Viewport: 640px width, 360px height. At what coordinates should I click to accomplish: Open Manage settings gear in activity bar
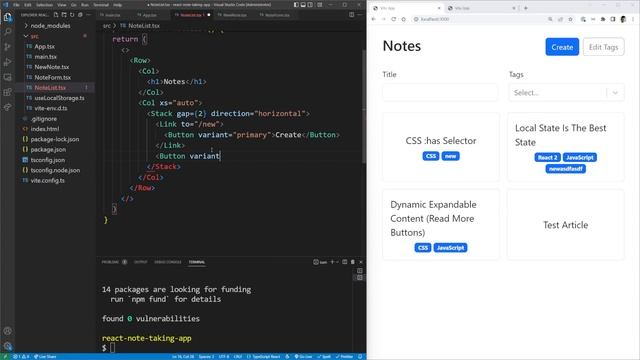click(x=7, y=346)
